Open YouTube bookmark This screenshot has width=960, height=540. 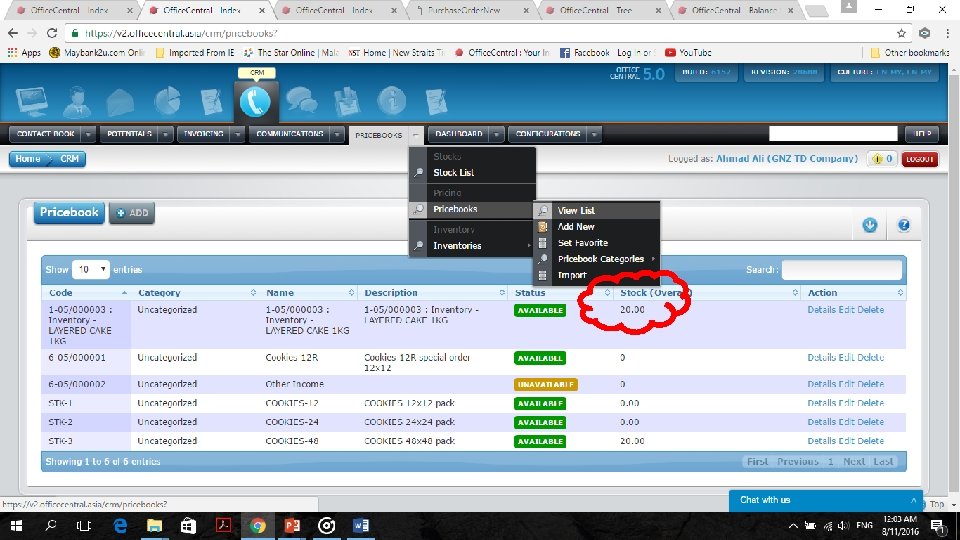click(688, 53)
